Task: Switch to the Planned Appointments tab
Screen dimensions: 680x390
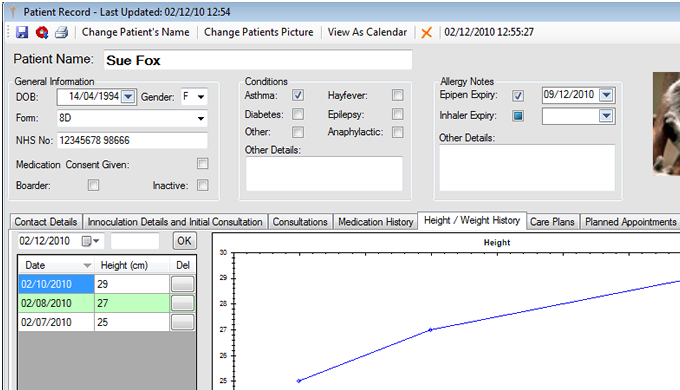Action: click(x=631, y=222)
